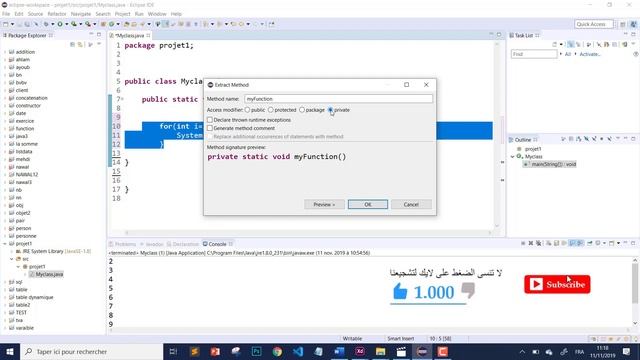Collapse the projet1 project node
The image size is (640, 360).
[x=5, y=244]
